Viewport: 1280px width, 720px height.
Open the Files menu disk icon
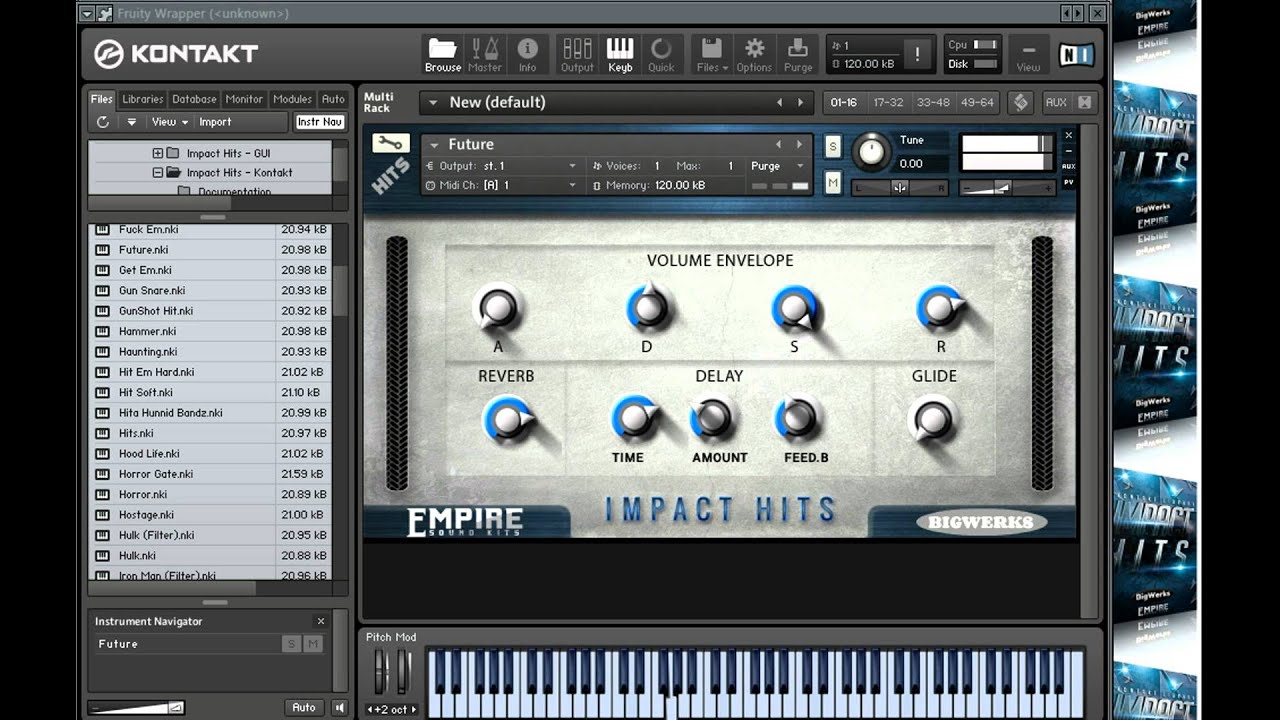tap(712, 53)
